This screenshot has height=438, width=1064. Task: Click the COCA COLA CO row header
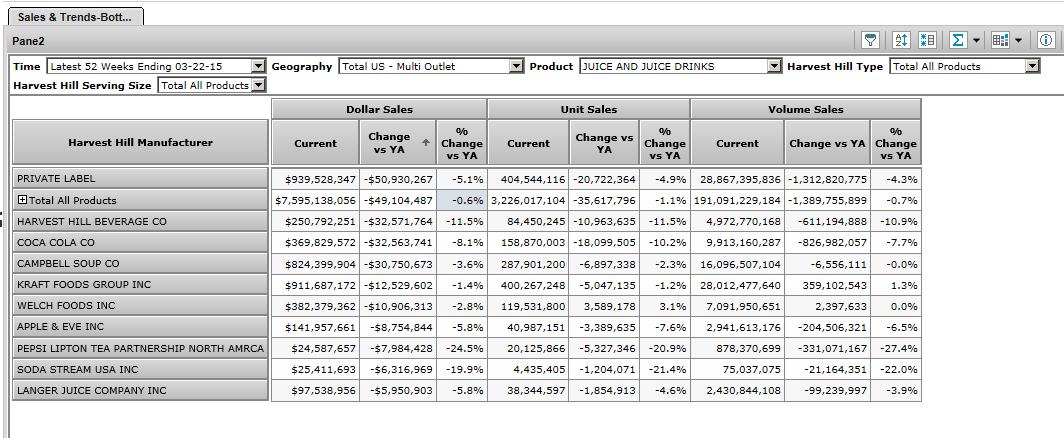point(140,242)
